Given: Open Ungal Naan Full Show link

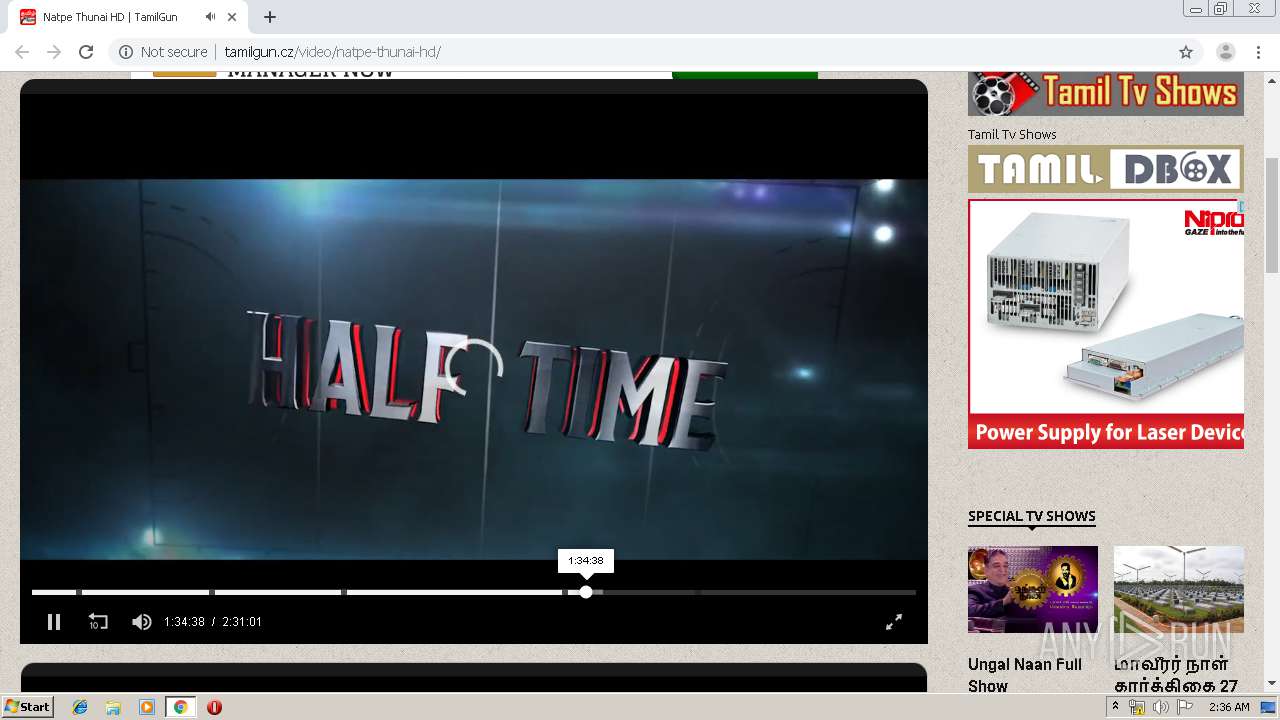Looking at the screenshot, I should [1025, 675].
